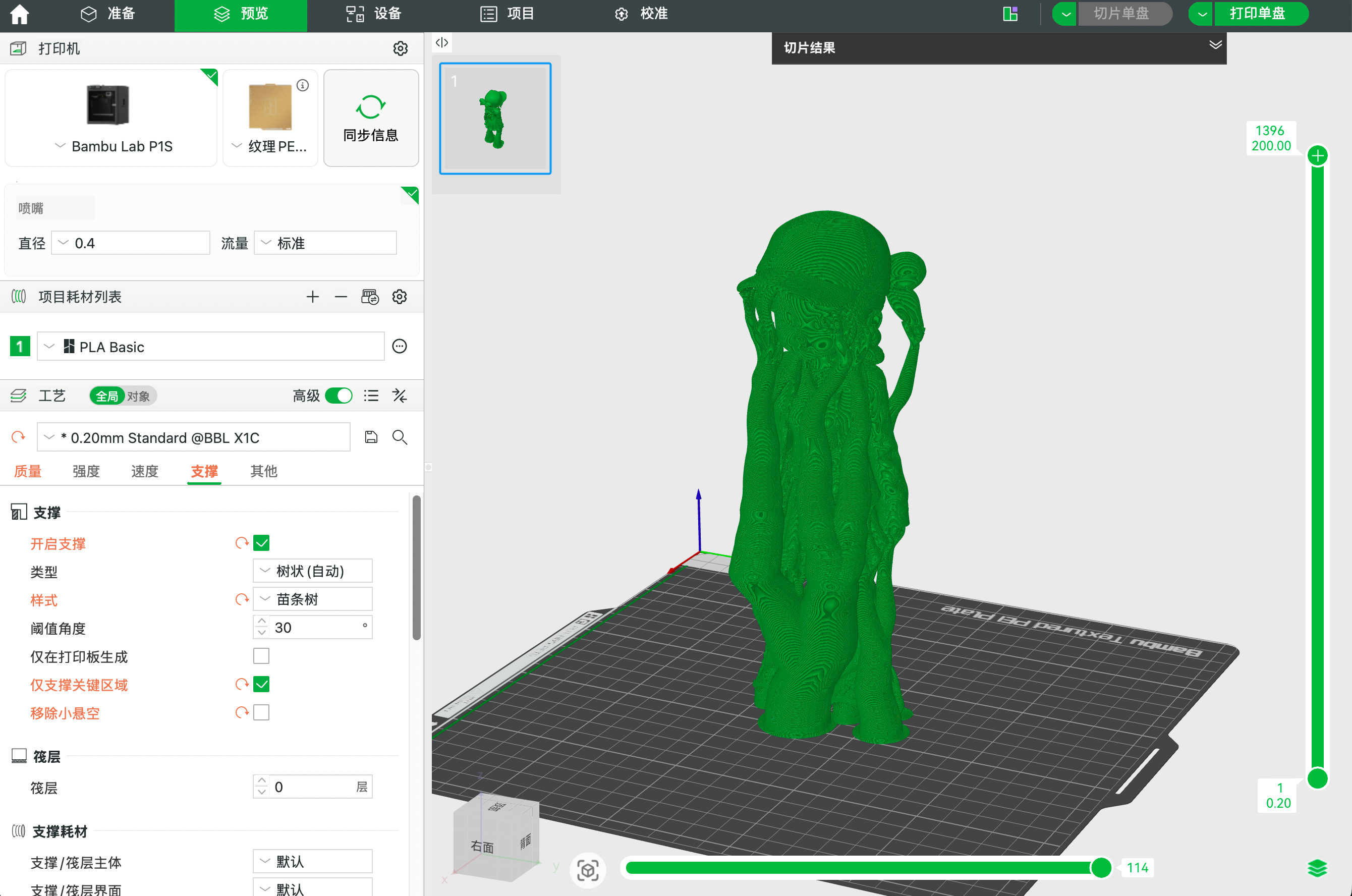Expand the 切片结果 panel chevron
Image resolution: width=1352 pixels, height=896 pixels.
[1215, 45]
